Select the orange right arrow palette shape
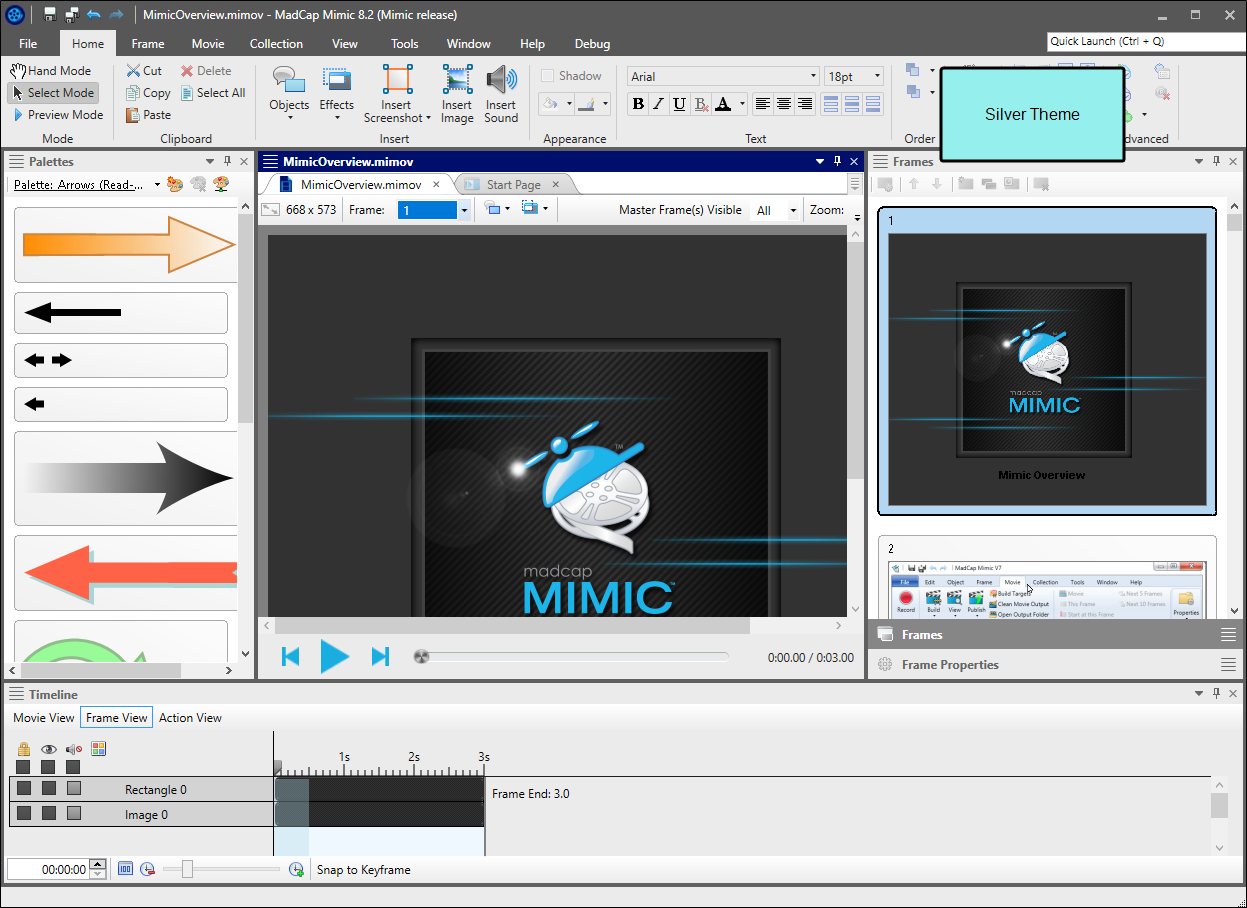Screen dimensions: 1247x908 tap(128, 244)
